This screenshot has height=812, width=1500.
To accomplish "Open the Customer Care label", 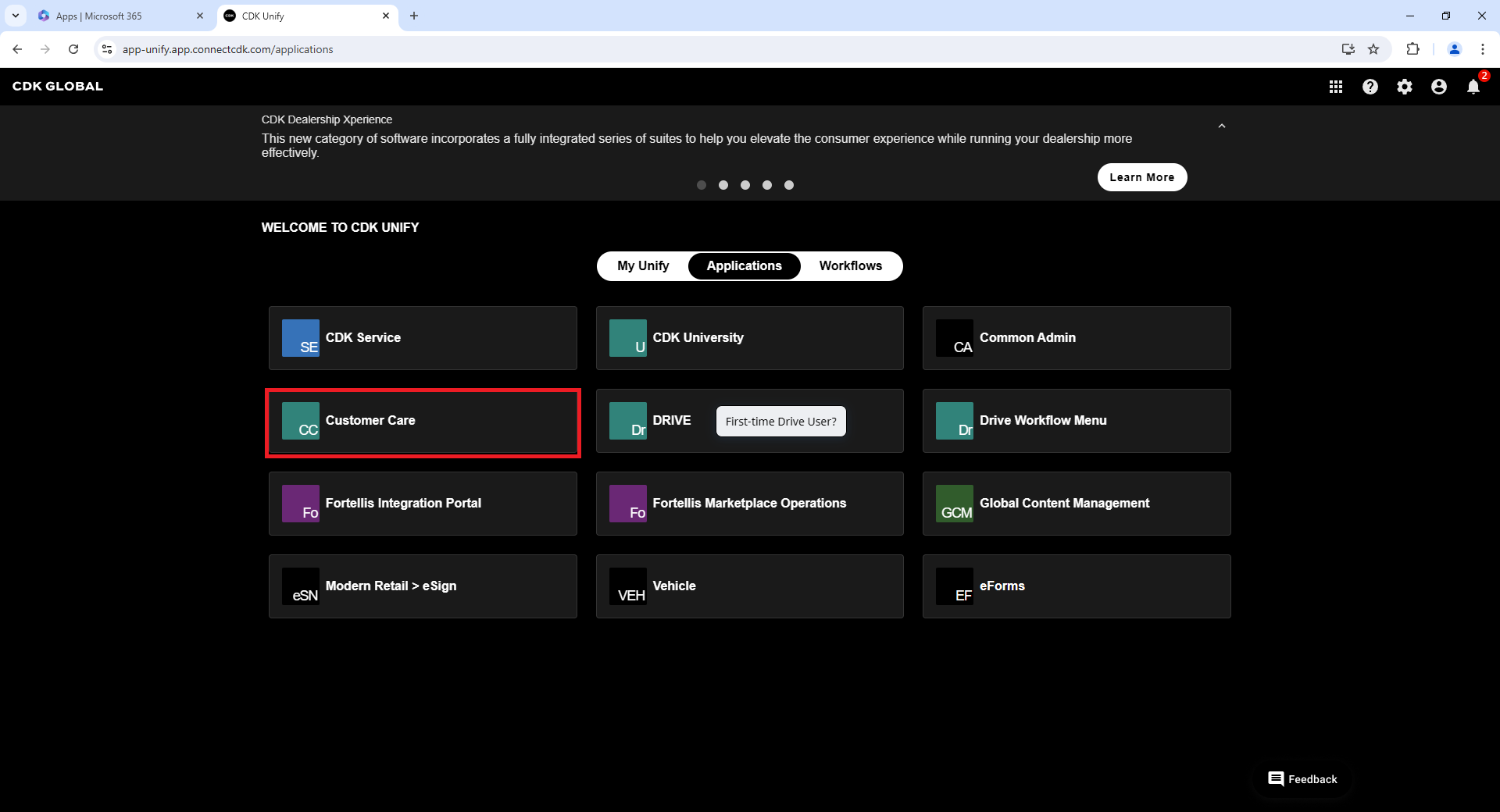I will point(370,420).
